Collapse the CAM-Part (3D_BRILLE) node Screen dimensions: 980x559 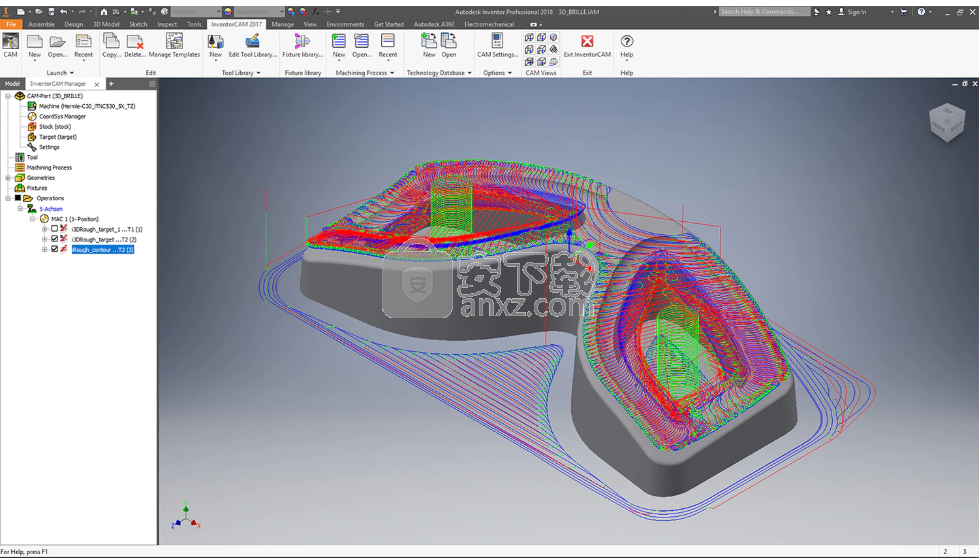[x=8, y=96]
